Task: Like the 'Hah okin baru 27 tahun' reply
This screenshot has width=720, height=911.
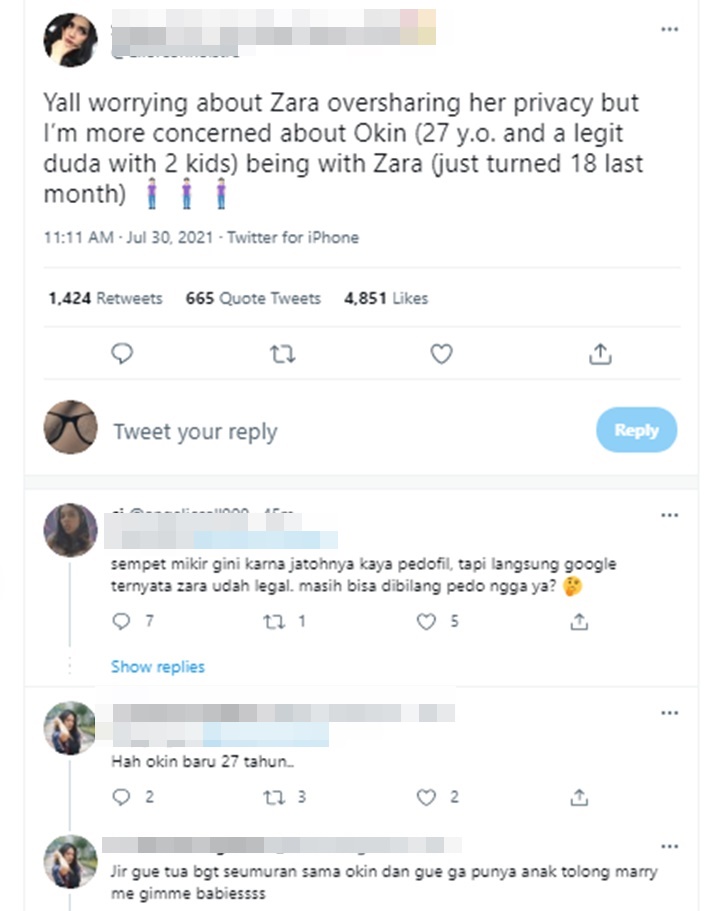Action: tap(426, 797)
